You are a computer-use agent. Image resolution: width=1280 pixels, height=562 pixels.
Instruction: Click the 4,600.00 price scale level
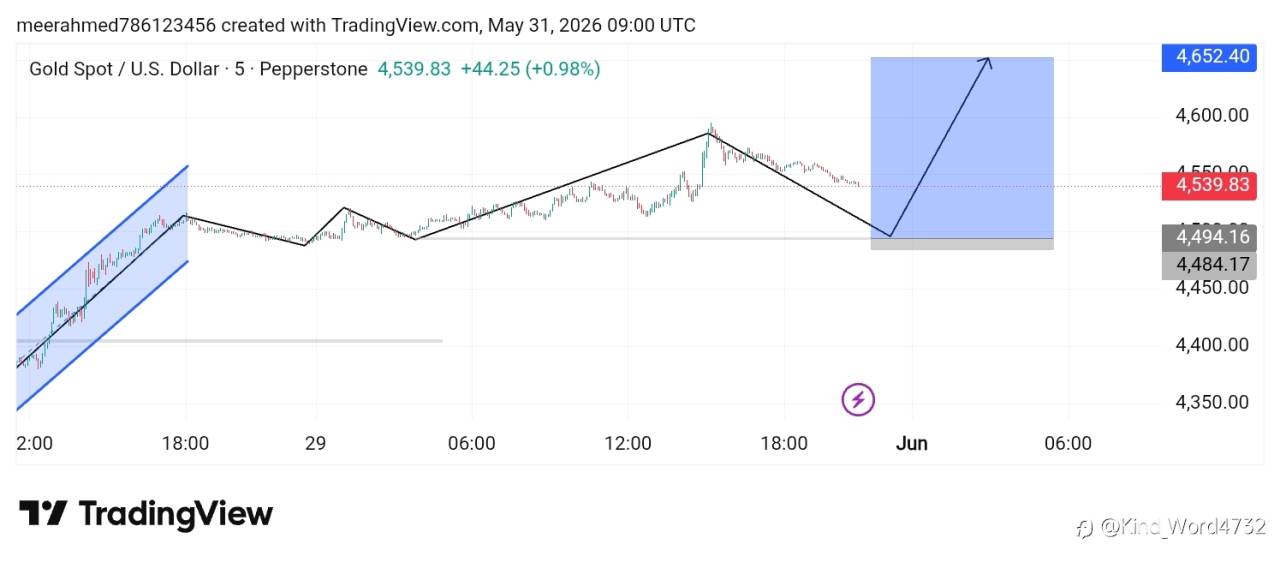point(1212,115)
